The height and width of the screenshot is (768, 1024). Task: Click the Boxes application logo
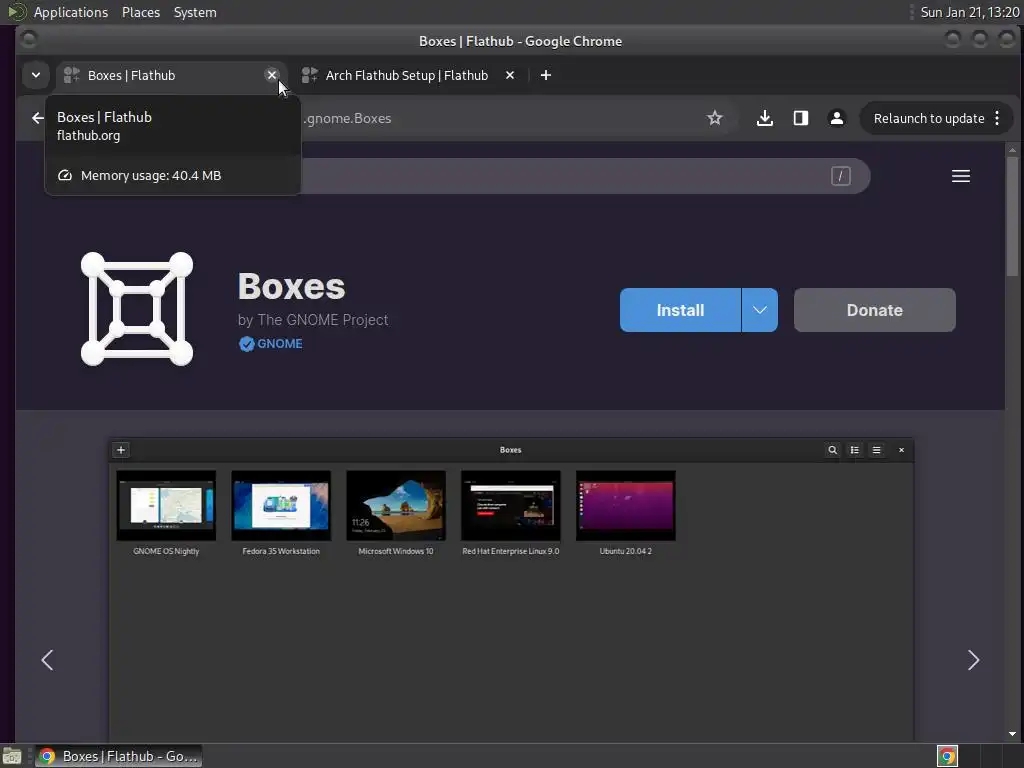[x=137, y=309]
